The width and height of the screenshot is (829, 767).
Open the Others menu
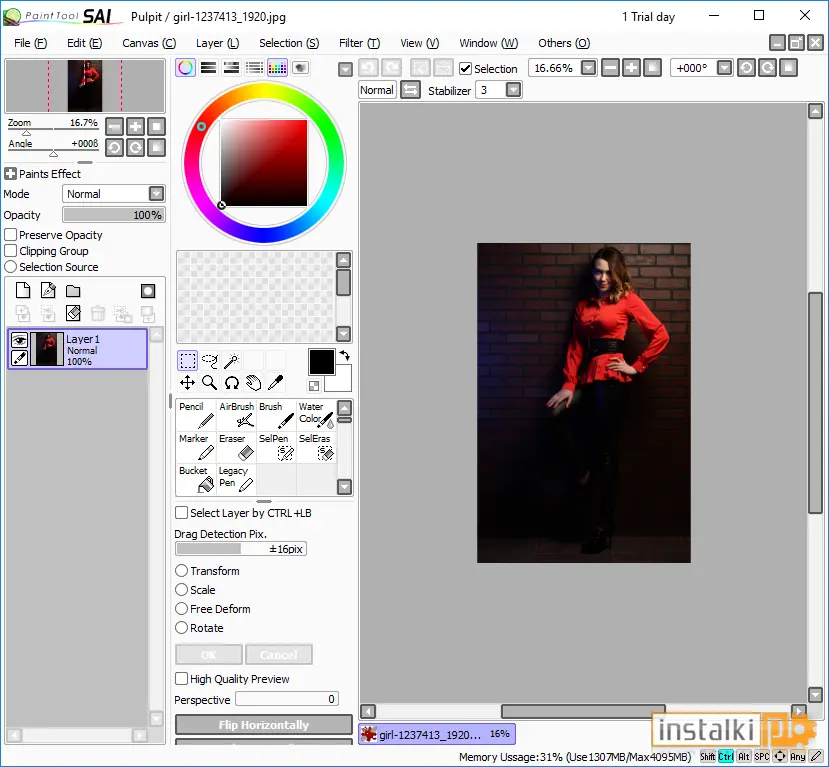click(564, 43)
